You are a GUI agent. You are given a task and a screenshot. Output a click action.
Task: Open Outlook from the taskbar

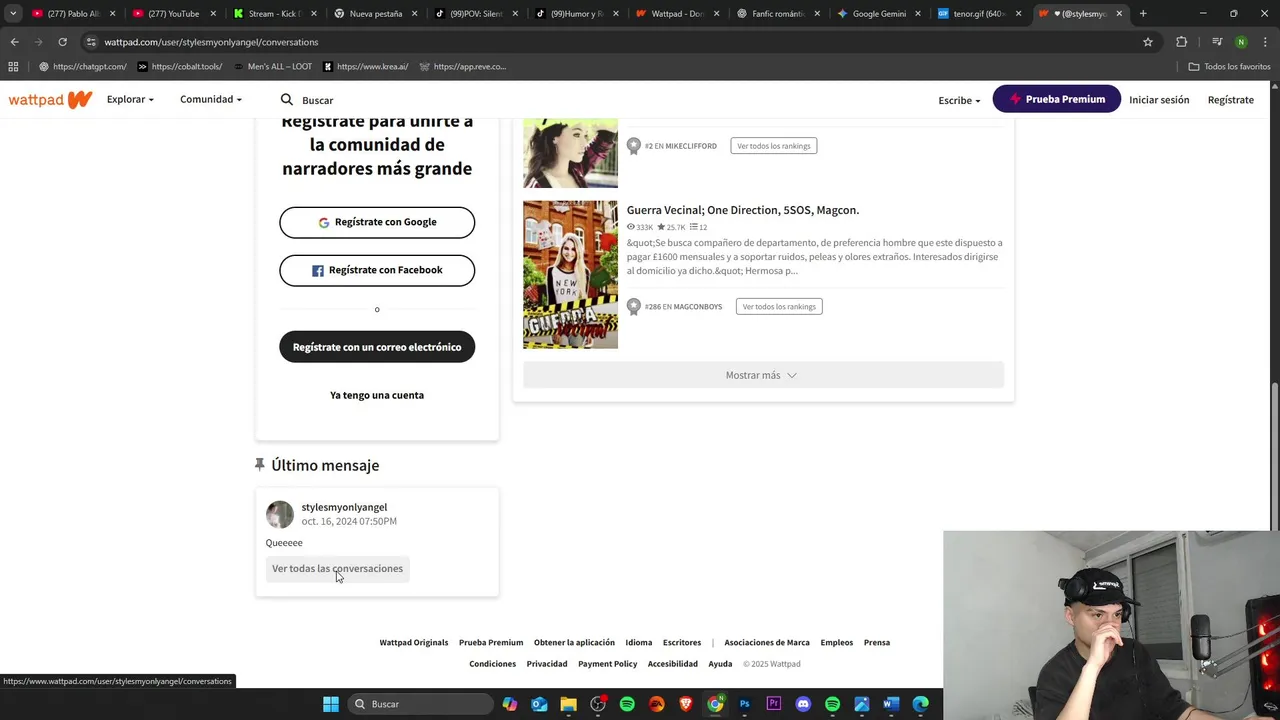pyautogui.click(x=539, y=704)
